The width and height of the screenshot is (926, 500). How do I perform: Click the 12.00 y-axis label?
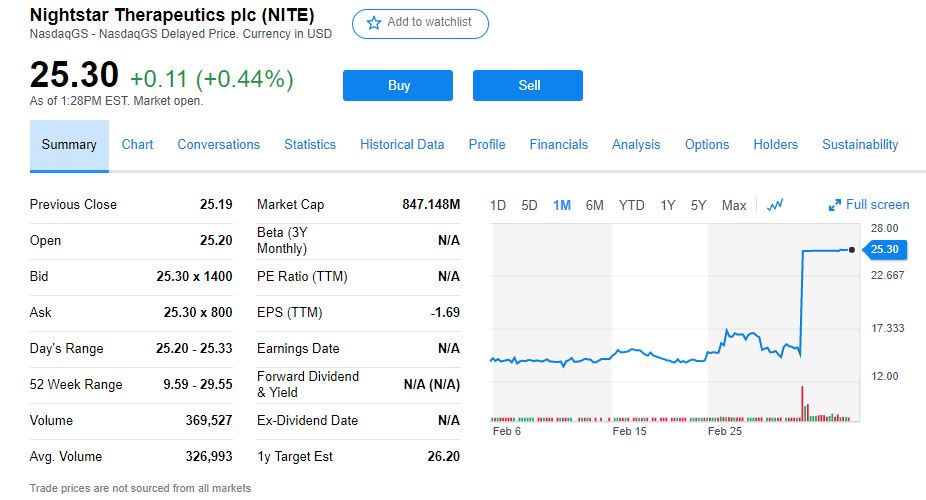click(x=885, y=377)
